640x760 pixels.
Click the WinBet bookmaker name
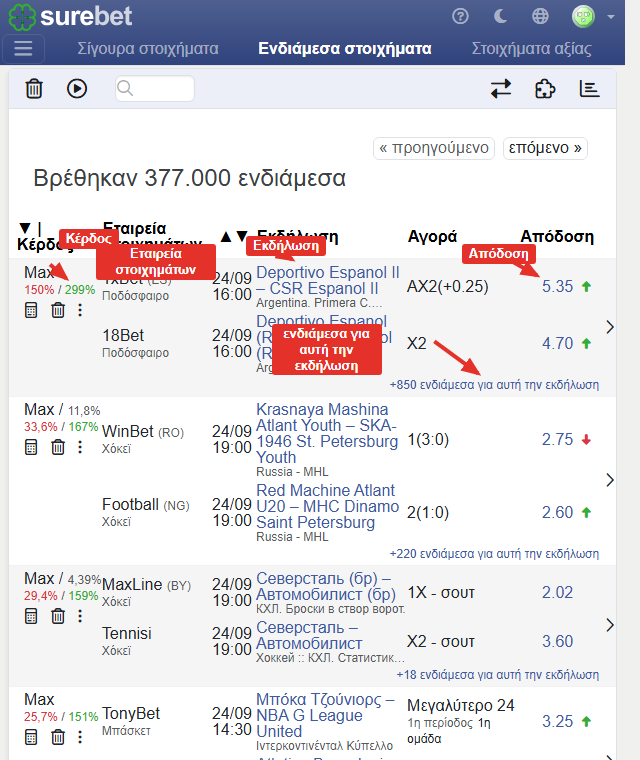tap(128, 431)
